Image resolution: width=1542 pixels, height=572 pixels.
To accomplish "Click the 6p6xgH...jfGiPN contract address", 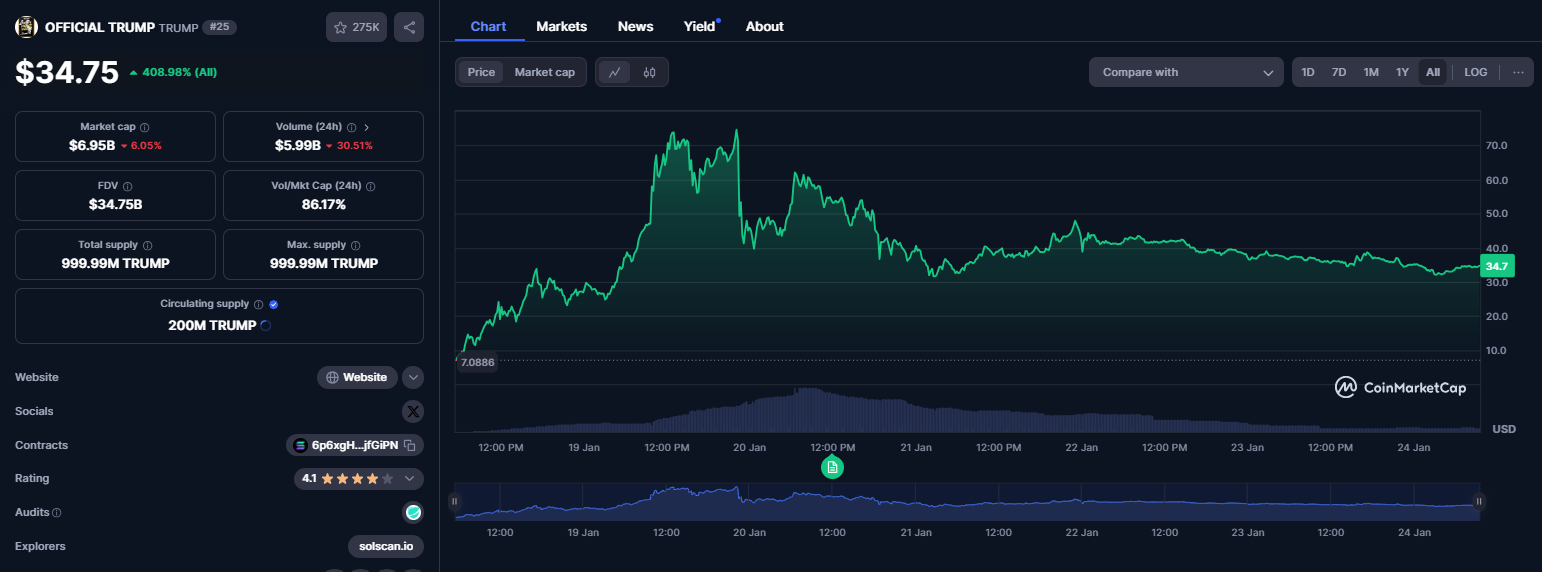I will click(355, 445).
